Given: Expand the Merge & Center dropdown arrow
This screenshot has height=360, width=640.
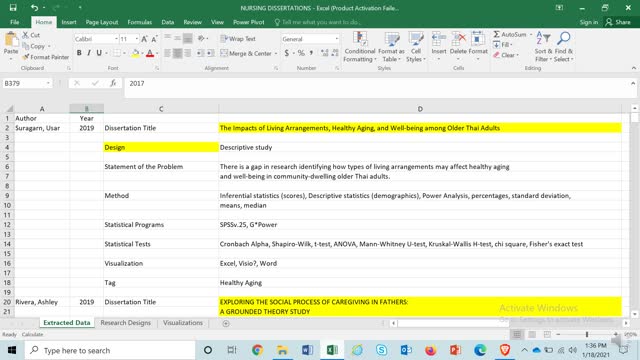Looking at the screenshot, I should pyautogui.click(x=276, y=53).
